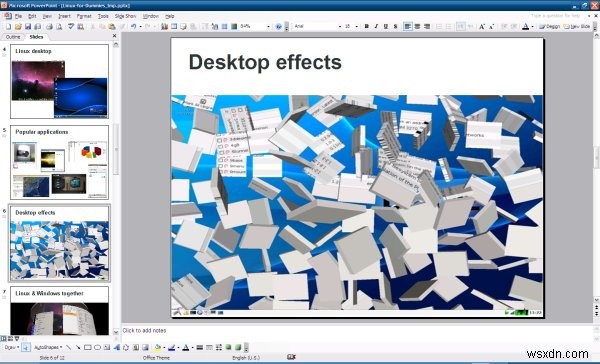
Task: Click the New Slide button
Action: (577, 26)
